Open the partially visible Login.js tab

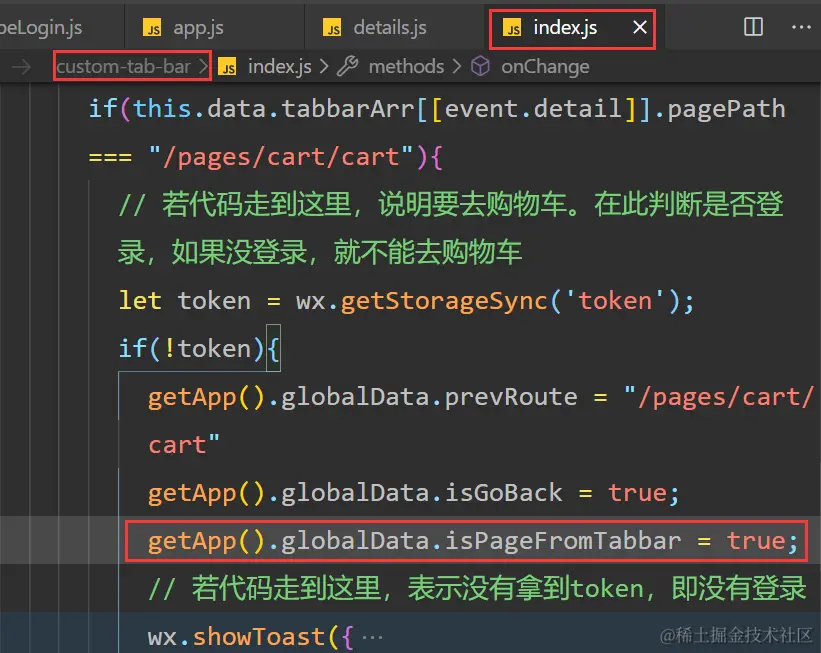tap(41, 27)
